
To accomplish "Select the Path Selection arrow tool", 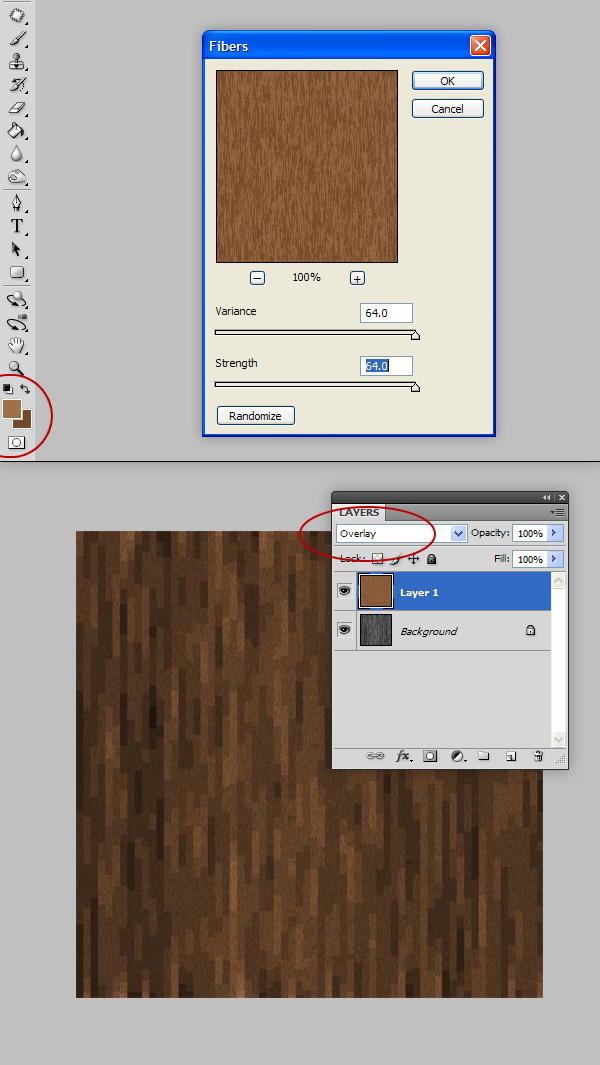I will pos(17,249).
